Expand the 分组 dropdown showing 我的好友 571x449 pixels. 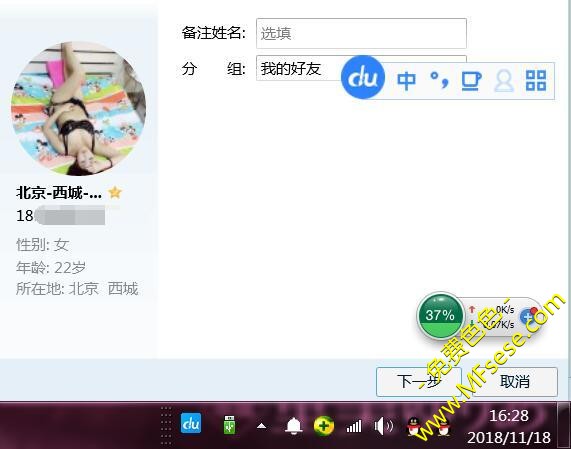(299, 68)
